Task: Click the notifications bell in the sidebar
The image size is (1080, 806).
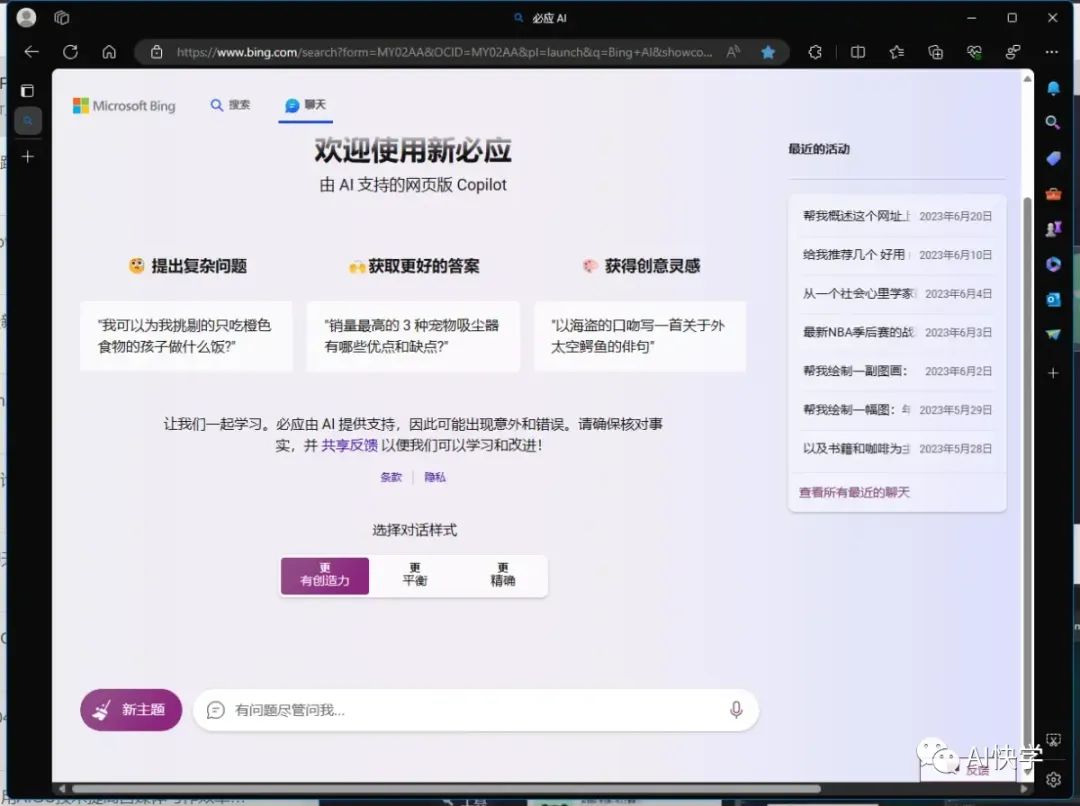Action: (1054, 89)
